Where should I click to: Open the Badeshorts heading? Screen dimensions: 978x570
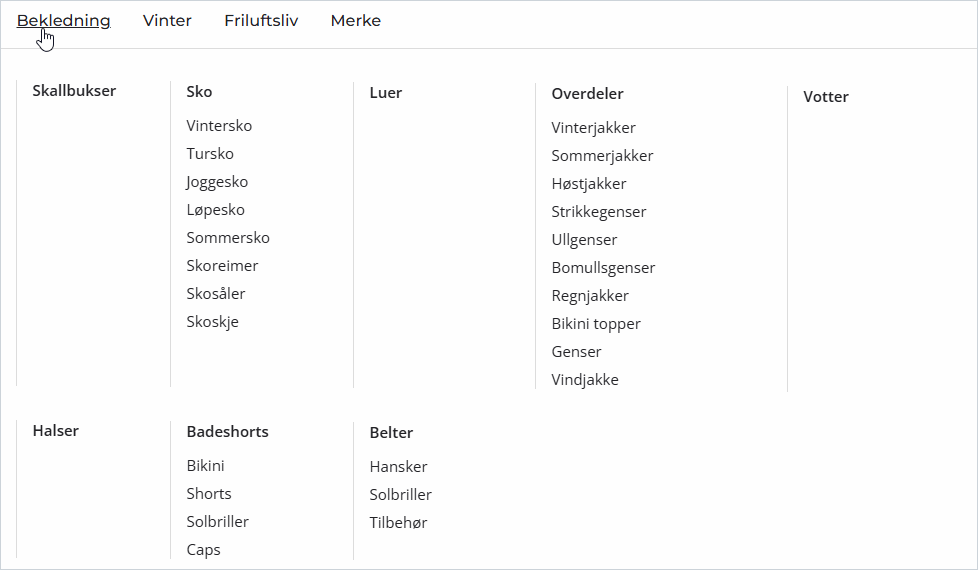click(227, 432)
